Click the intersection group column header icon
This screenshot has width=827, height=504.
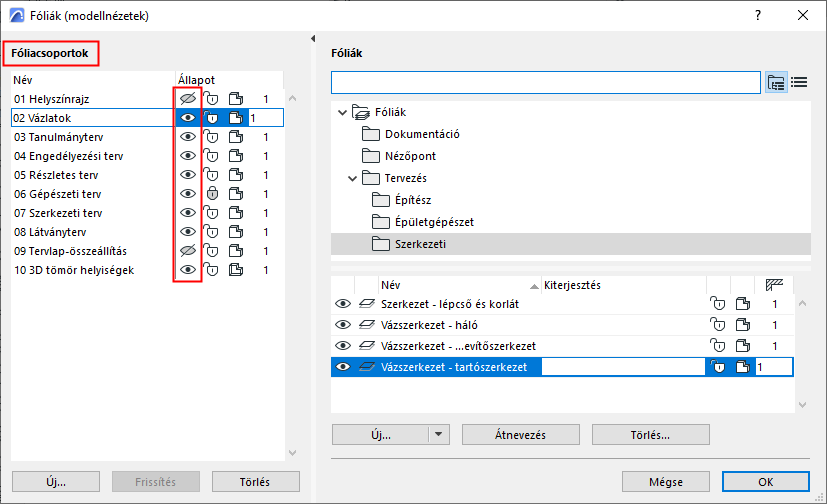pos(774,285)
